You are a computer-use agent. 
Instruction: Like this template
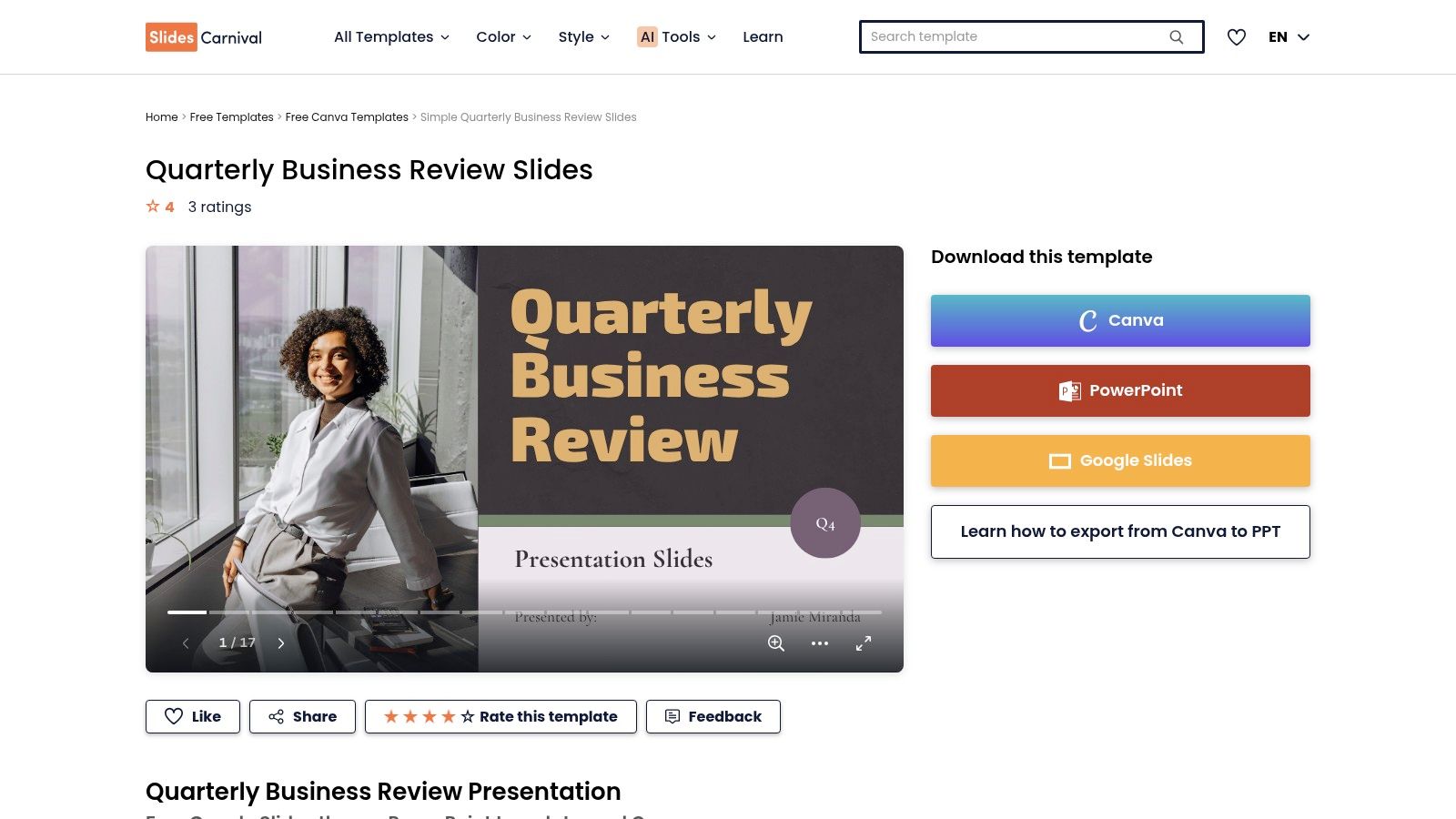(192, 716)
